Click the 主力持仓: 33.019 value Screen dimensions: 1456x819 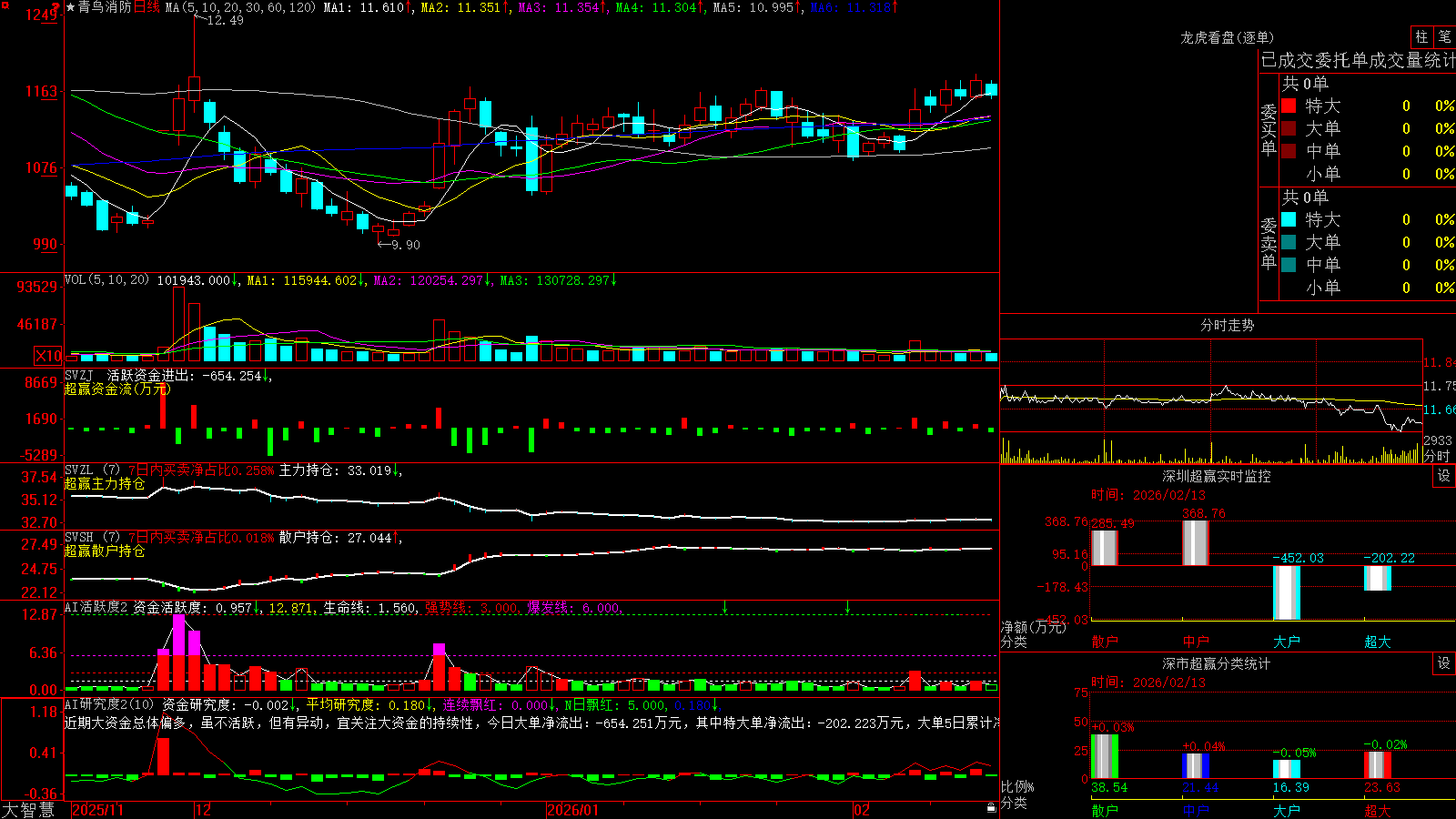point(335,470)
